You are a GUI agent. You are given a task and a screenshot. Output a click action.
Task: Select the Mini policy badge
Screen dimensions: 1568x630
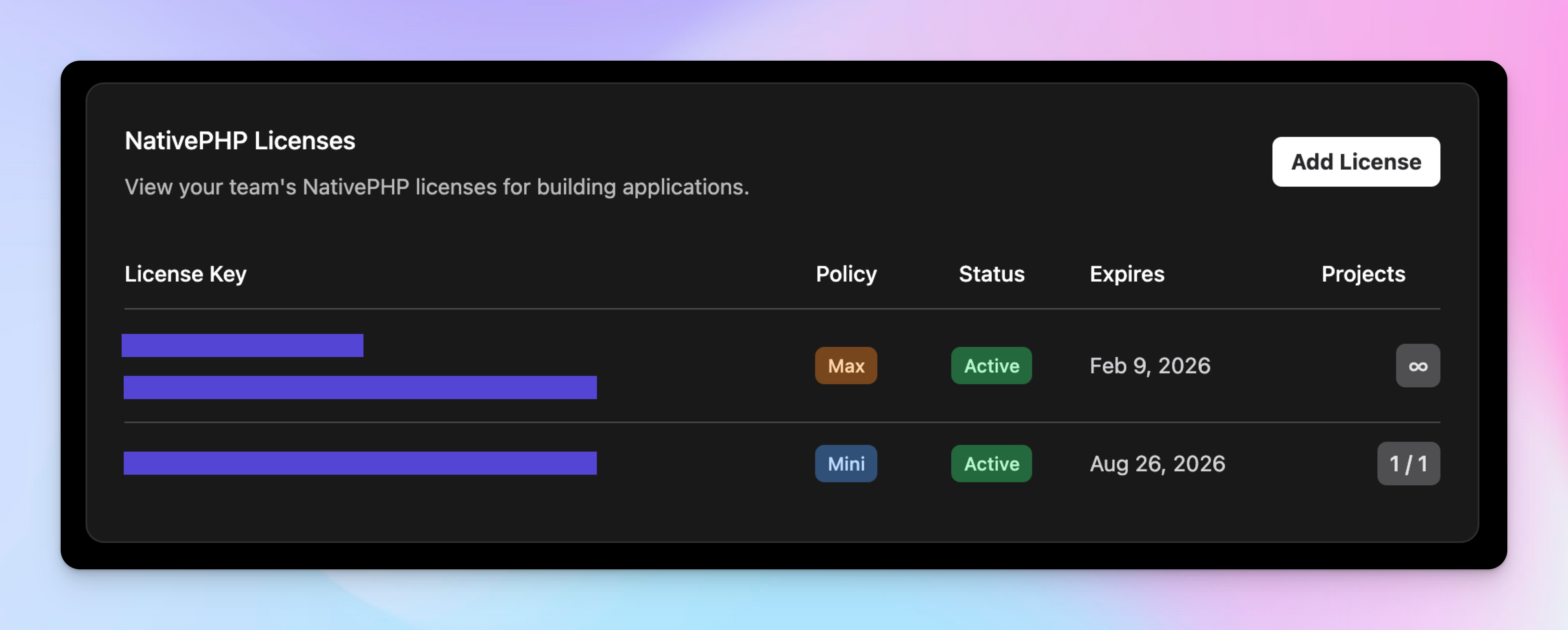click(x=845, y=464)
